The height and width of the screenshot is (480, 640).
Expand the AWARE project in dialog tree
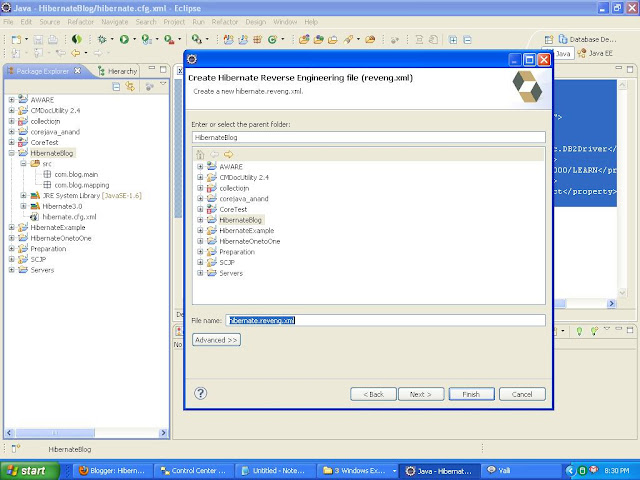[x=200, y=167]
